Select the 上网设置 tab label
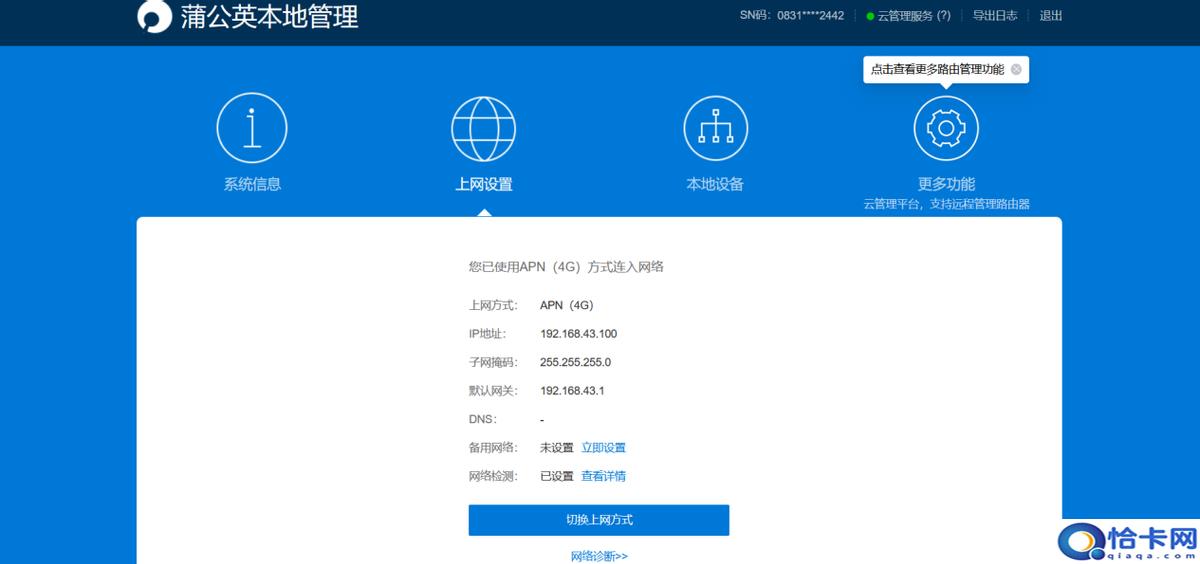 (x=484, y=184)
